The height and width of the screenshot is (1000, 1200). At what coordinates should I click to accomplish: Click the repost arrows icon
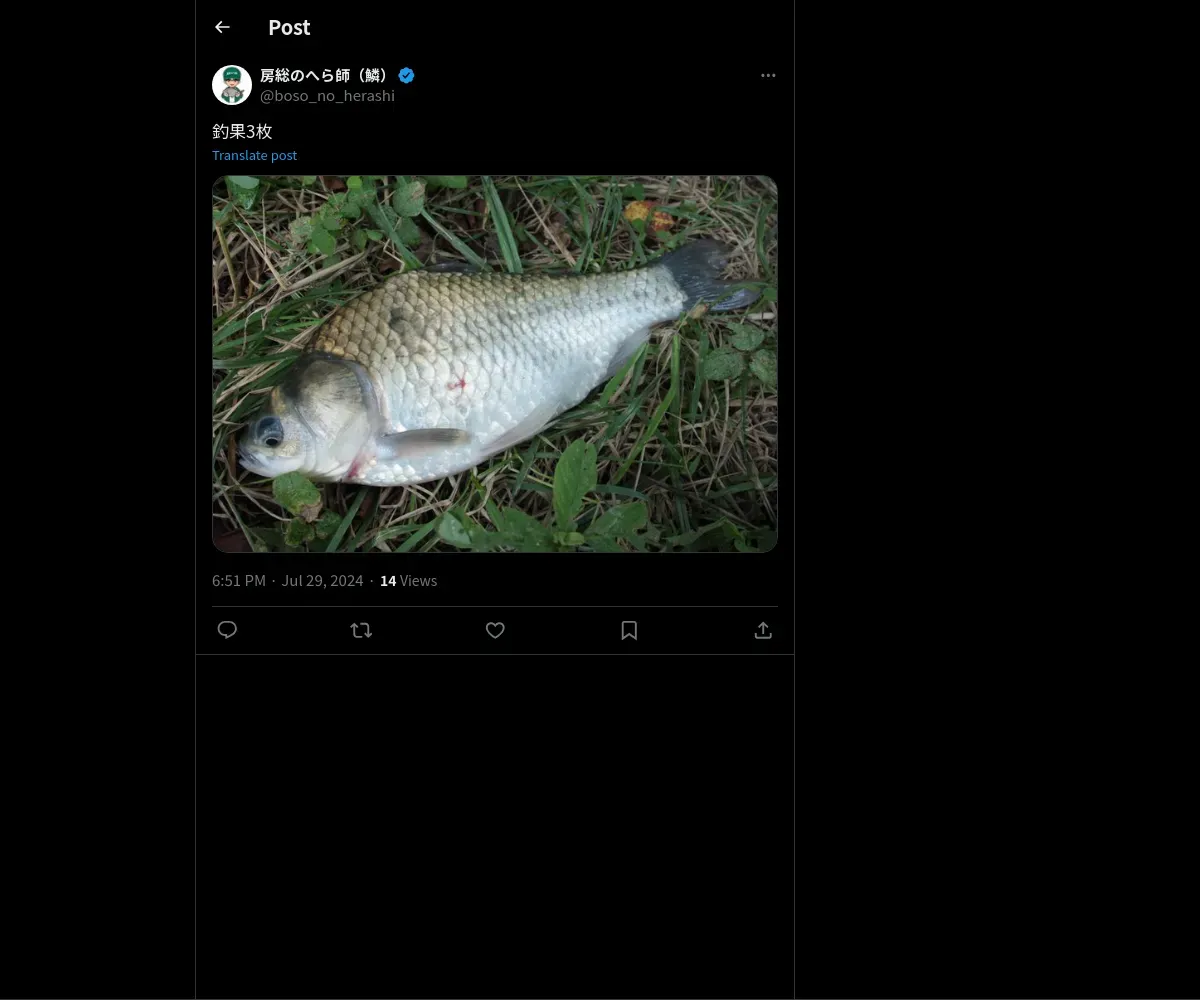(361, 630)
